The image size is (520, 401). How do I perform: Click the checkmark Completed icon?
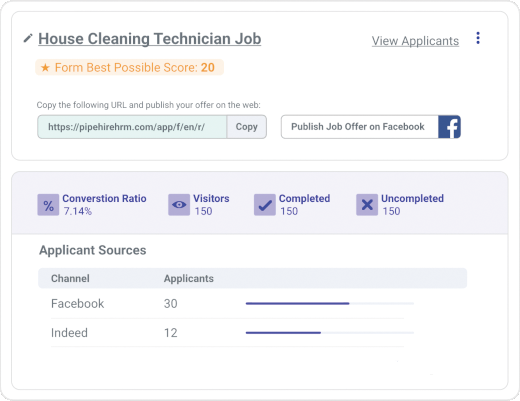pyautogui.click(x=265, y=205)
